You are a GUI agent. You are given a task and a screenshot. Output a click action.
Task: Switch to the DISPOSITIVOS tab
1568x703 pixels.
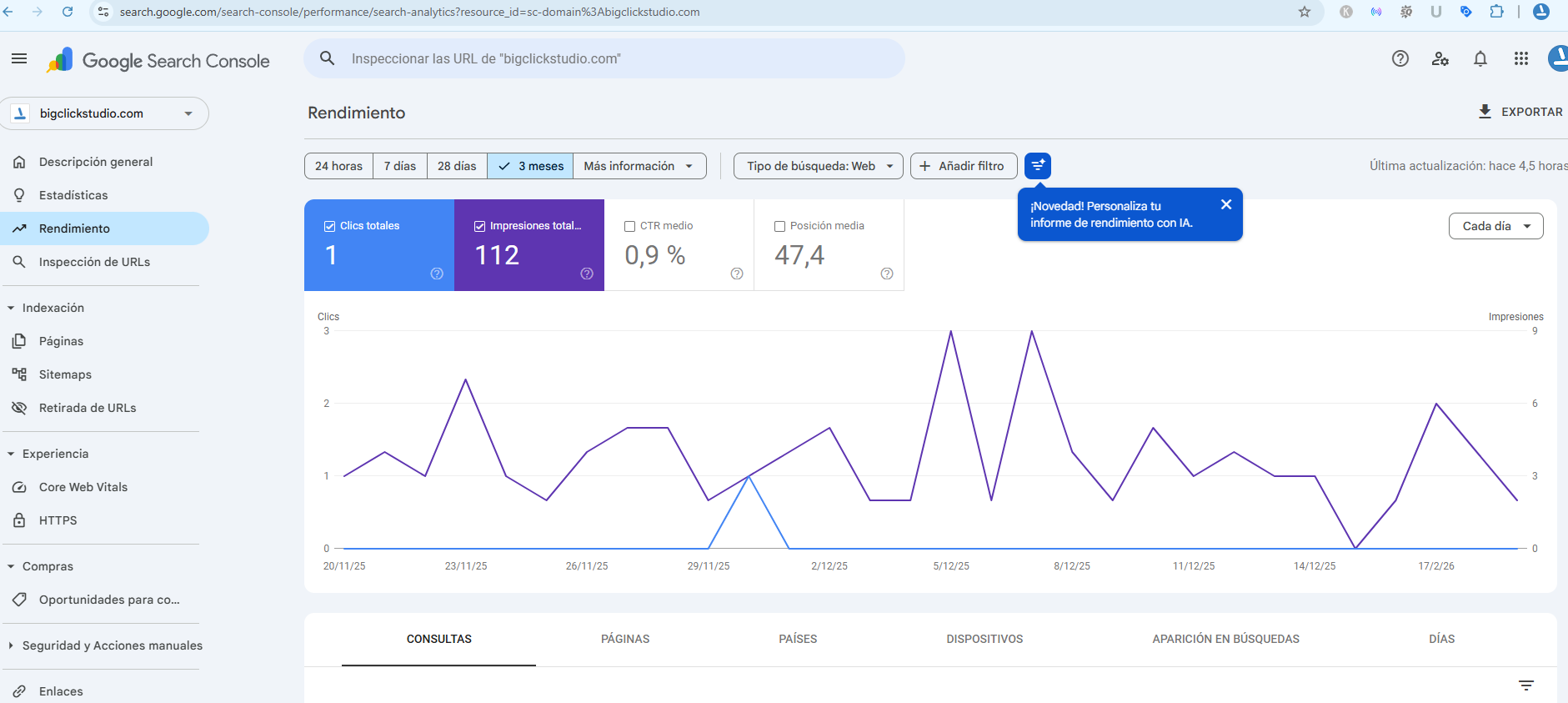(984, 639)
